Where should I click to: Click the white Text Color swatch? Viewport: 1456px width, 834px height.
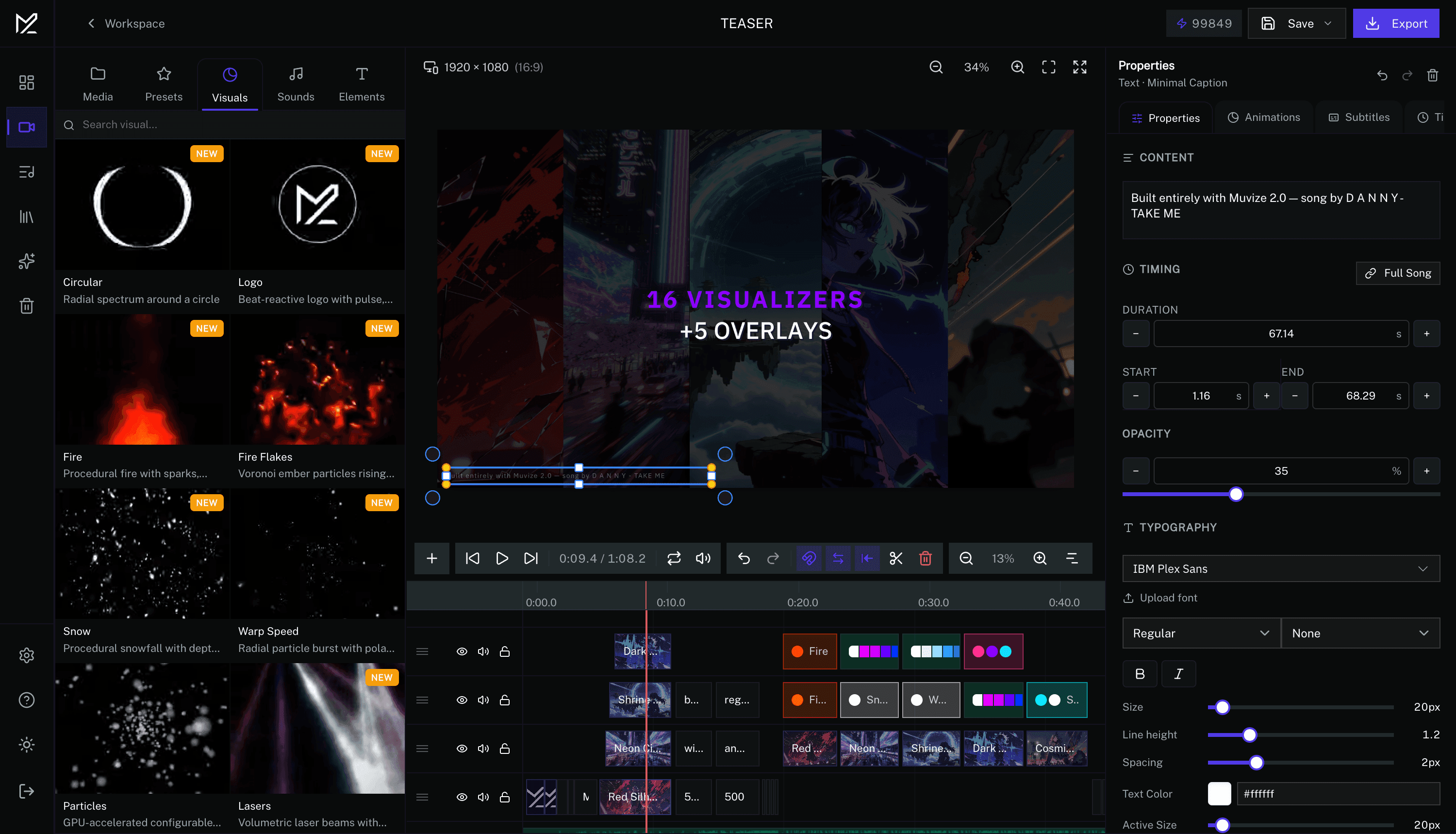point(1219,793)
